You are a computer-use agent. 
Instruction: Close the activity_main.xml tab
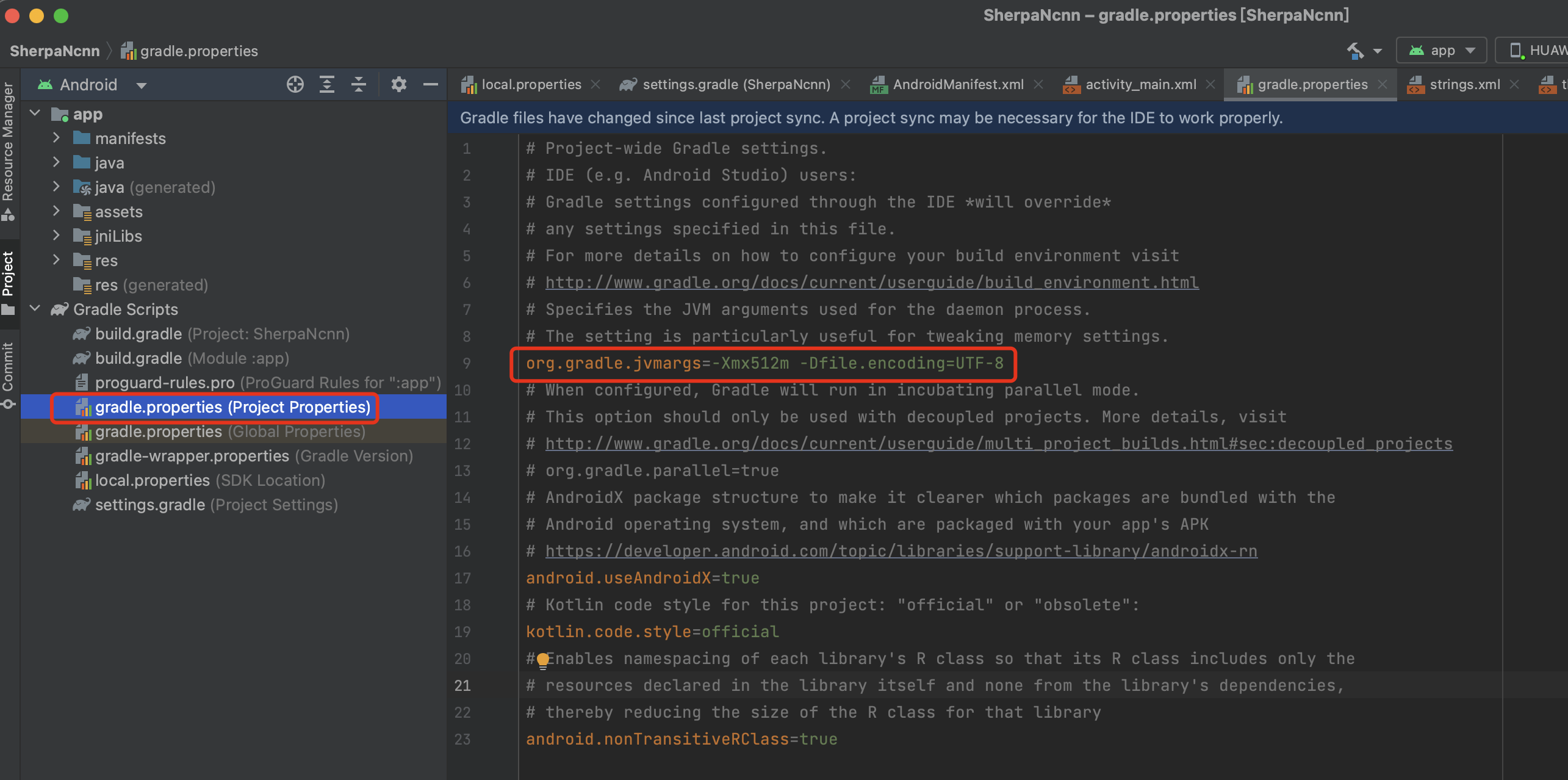point(1210,85)
